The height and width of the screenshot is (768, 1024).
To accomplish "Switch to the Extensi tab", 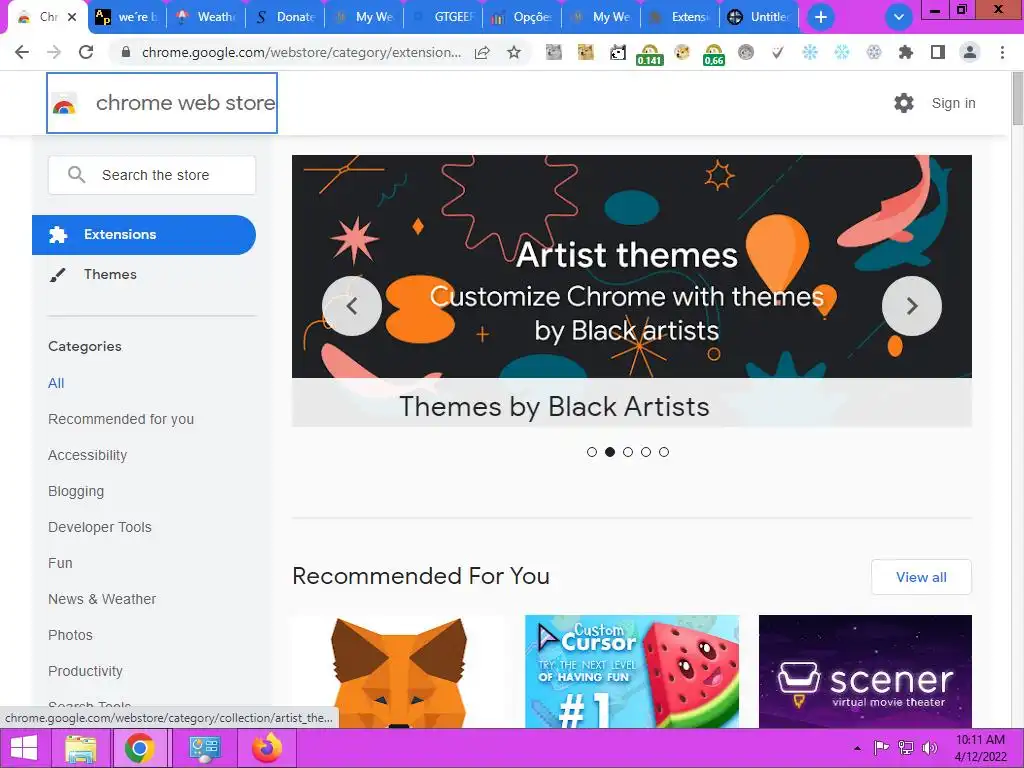I will click(x=680, y=17).
